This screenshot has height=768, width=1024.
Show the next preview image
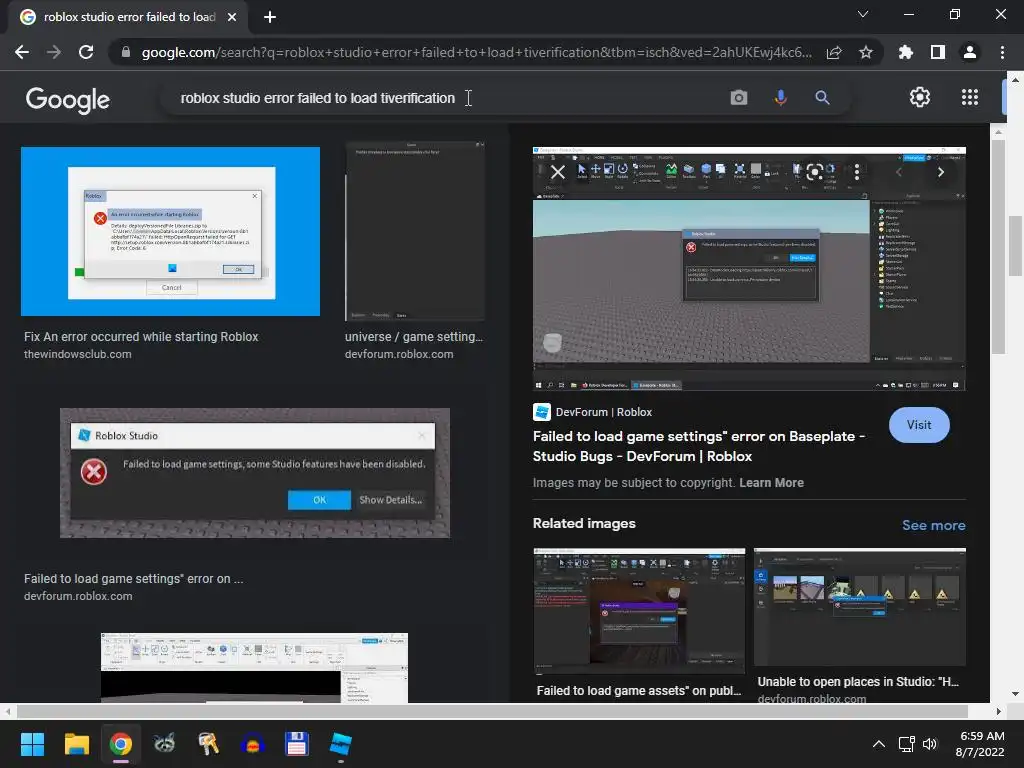(x=940, y=172)
